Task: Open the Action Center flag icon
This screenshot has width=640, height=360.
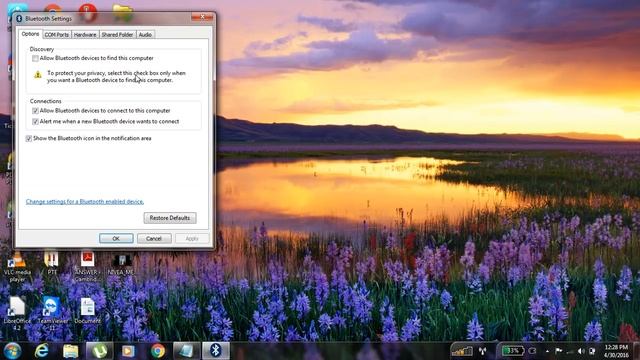Action: [x=558, y=351]
